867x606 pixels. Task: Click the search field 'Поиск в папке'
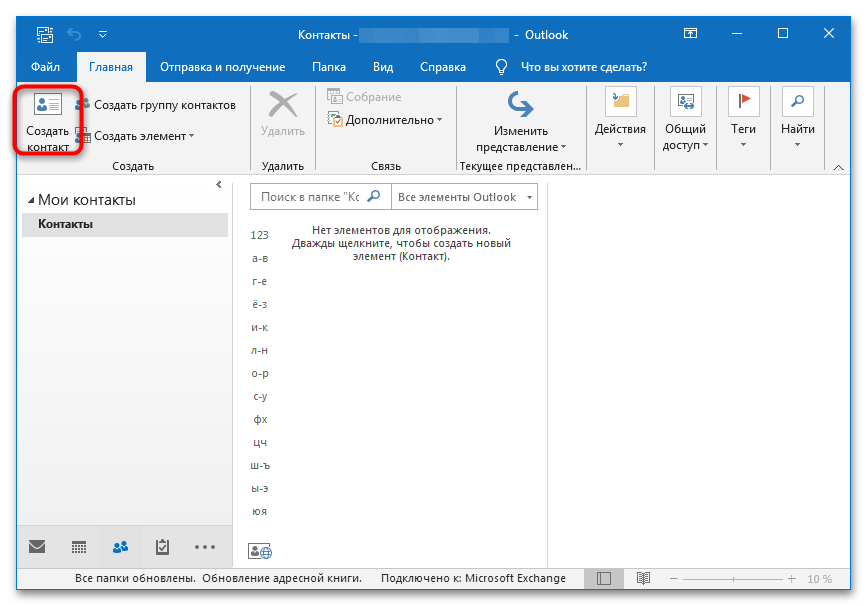coord(310,197)
